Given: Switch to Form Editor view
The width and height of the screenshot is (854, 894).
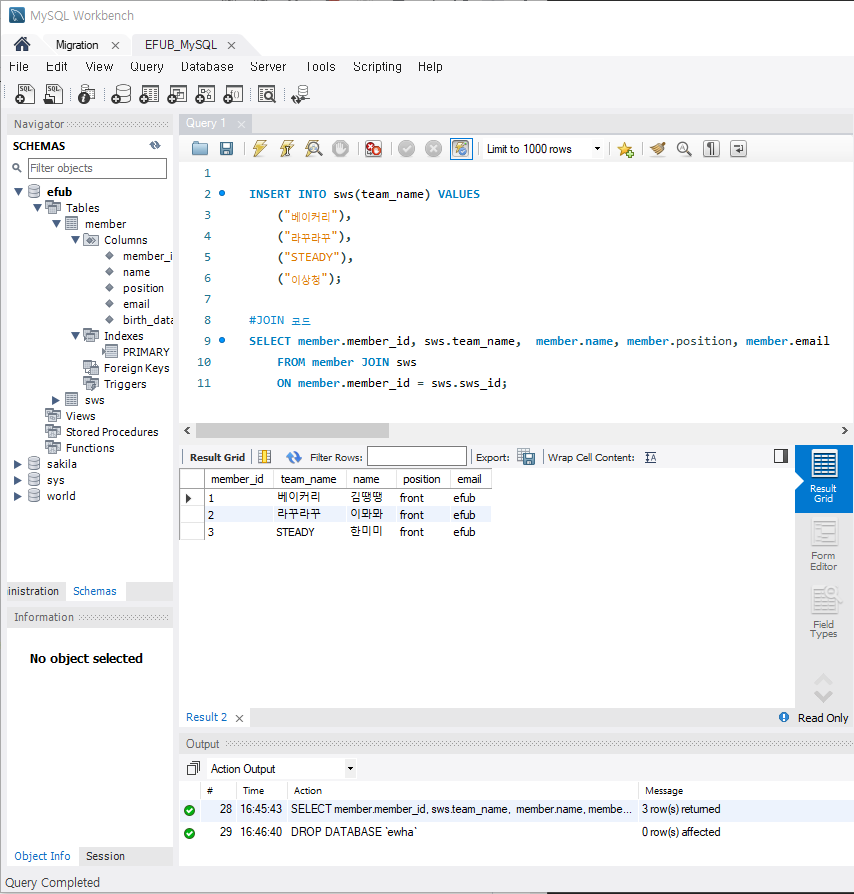Looking at the screenshot, I should [823, 545].
